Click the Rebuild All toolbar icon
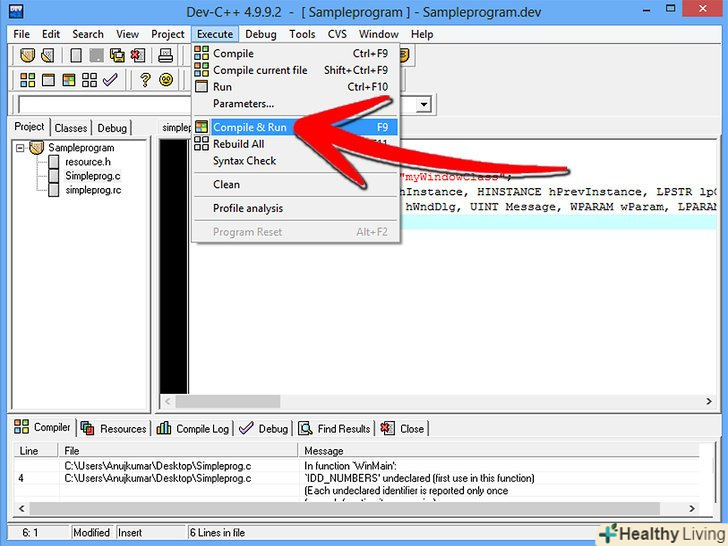 (89, 80)
